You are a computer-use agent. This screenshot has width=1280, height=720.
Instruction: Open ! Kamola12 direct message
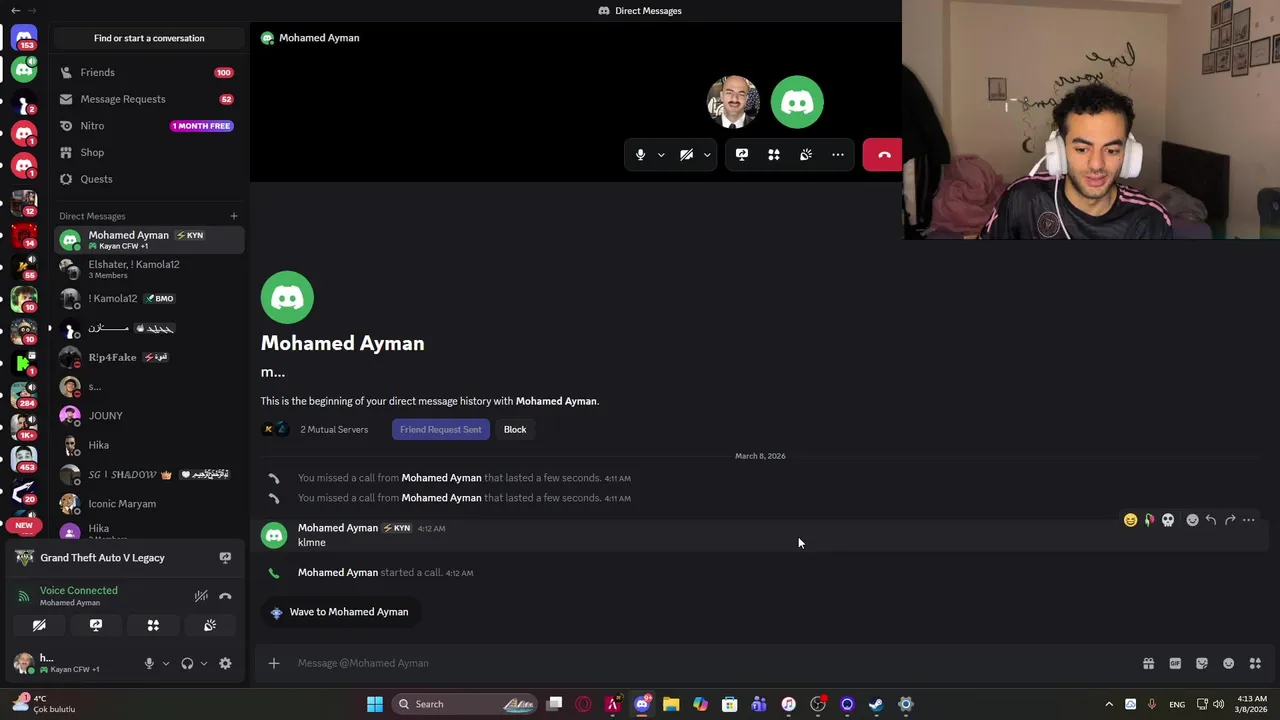(148, 298)
